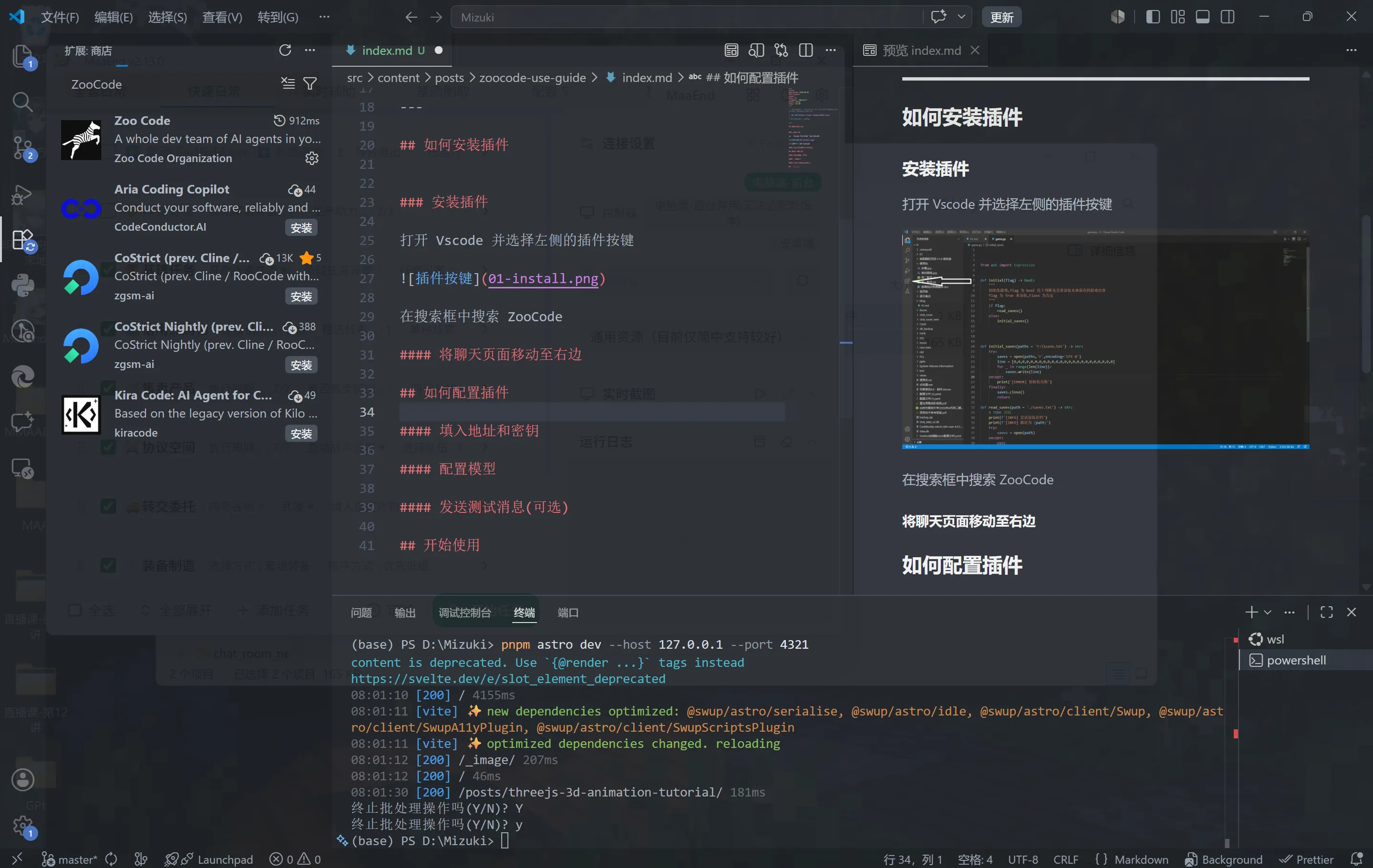This screenshot has height=868, width=1373.
Task: Open the new terminal launch profile dropdown
Action: point(1268,612)
